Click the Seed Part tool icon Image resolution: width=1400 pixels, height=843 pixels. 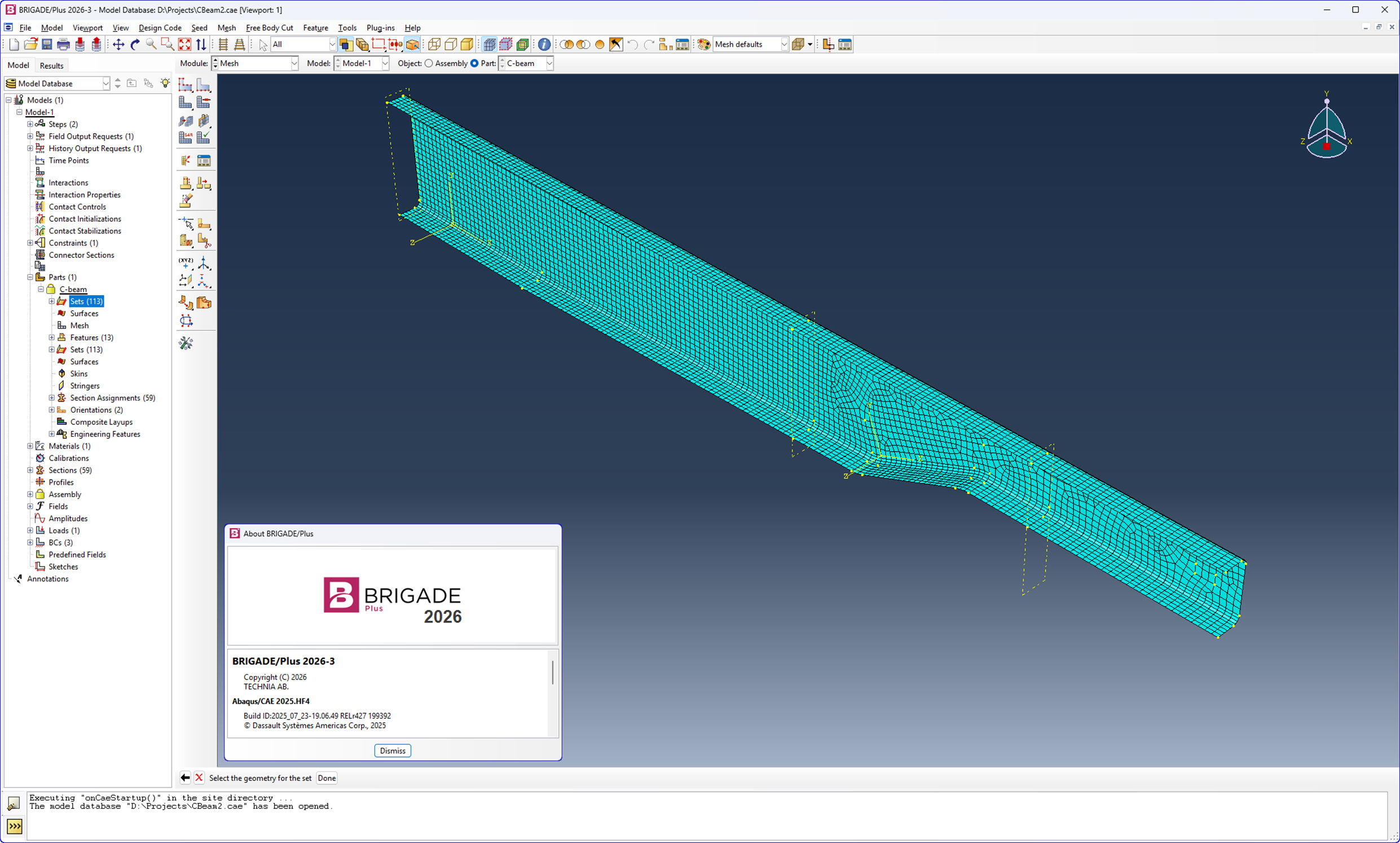click(x=186, y=85)
